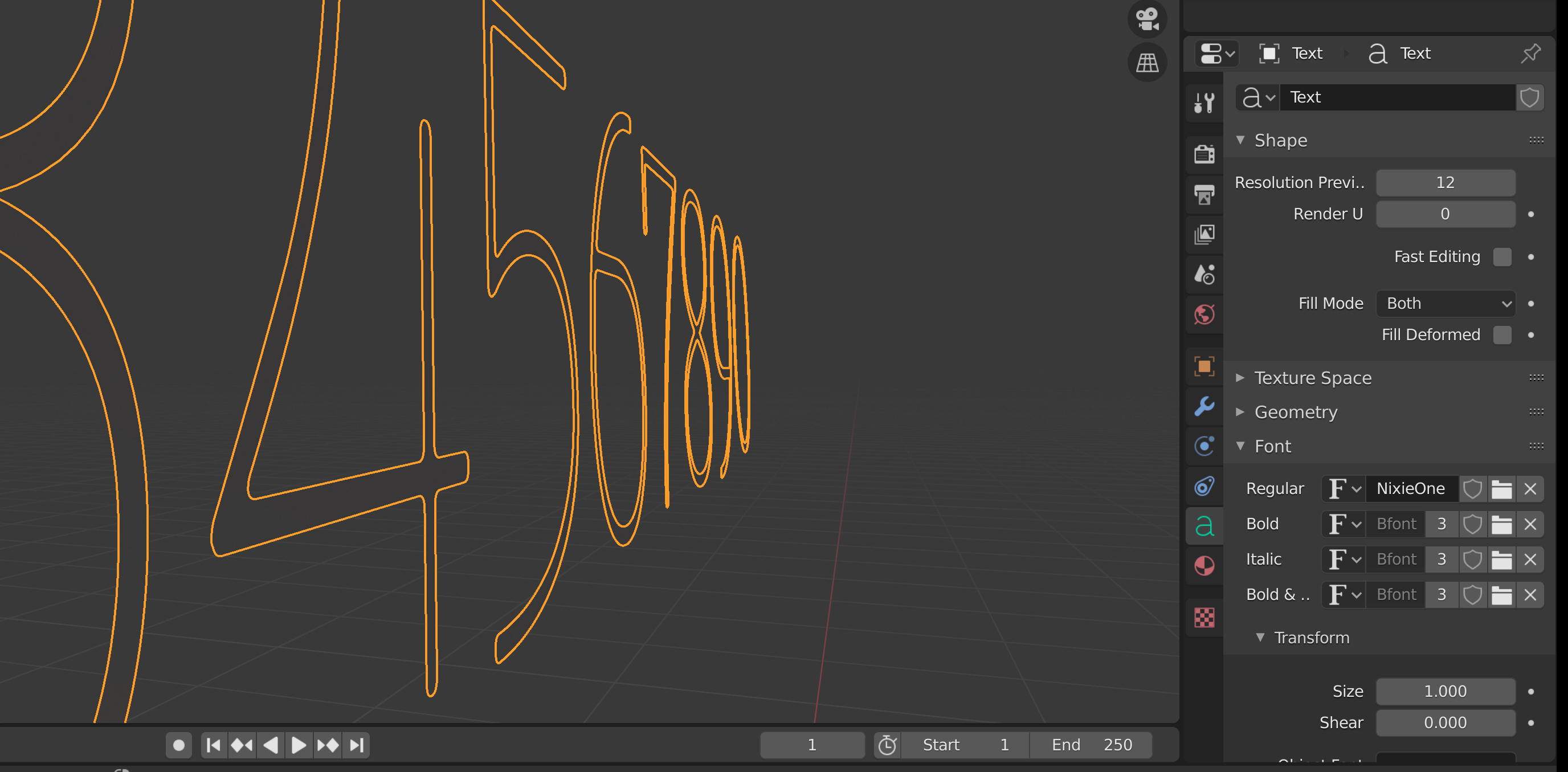Toggle the camera view icon
The image size is (1568, 772).
coord(1147,19)
